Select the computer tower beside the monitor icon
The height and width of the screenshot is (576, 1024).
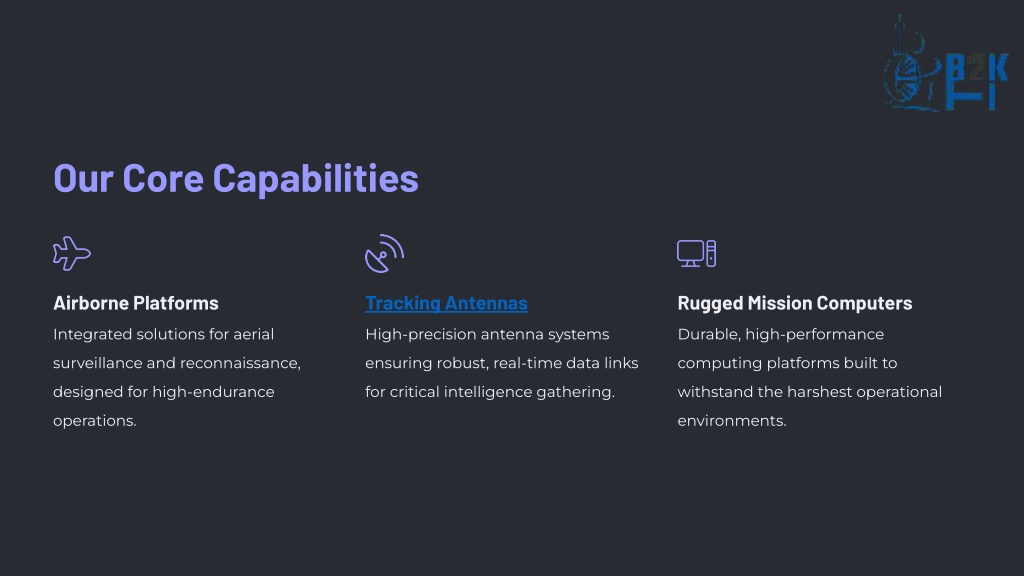point(711,253)
